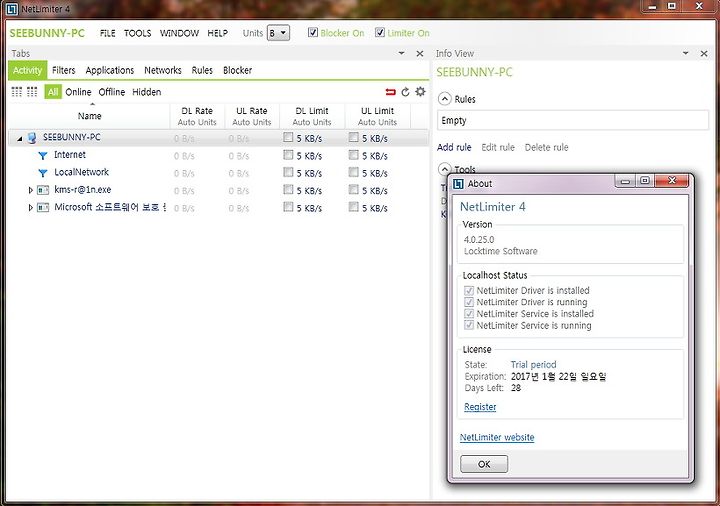This screenshot has width=720, height=506.
Task: Enable DL Limit for SEEBUNNY-PC
Action: pos(288,137)
